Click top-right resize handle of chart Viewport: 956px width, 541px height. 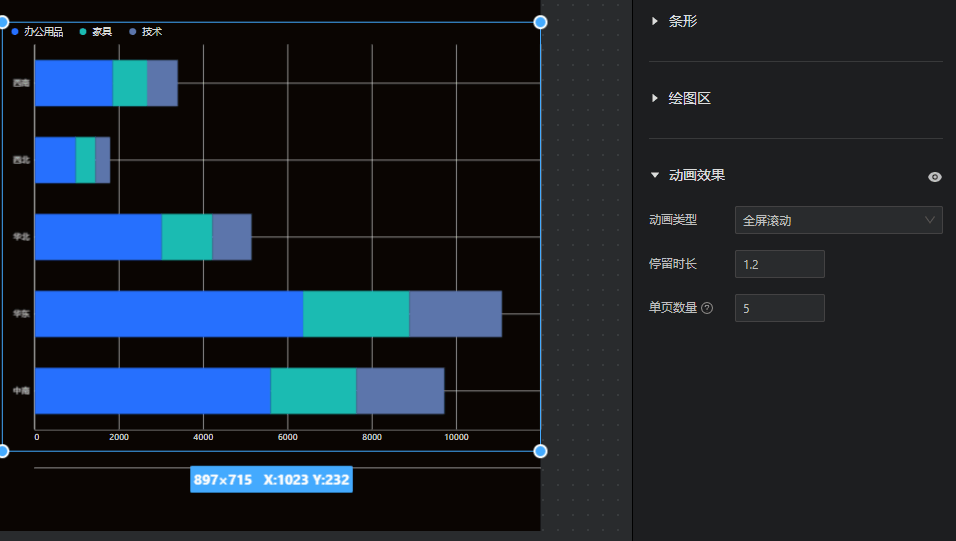tap(540, 22)
